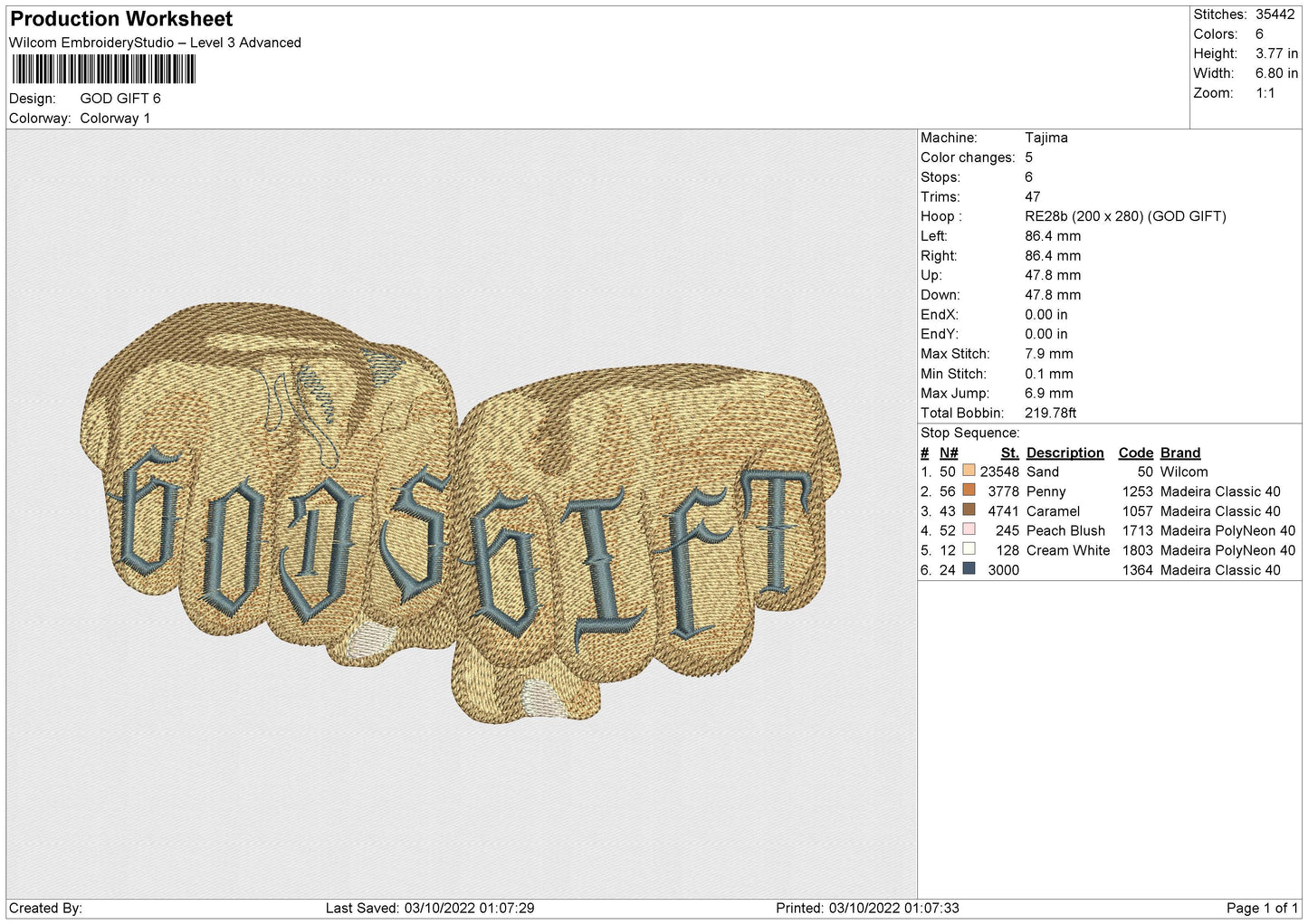Image resolution: width=1308 pixels, height=924 pixels.
Task: Click the Trims value 47
Action: point(1033,196)
